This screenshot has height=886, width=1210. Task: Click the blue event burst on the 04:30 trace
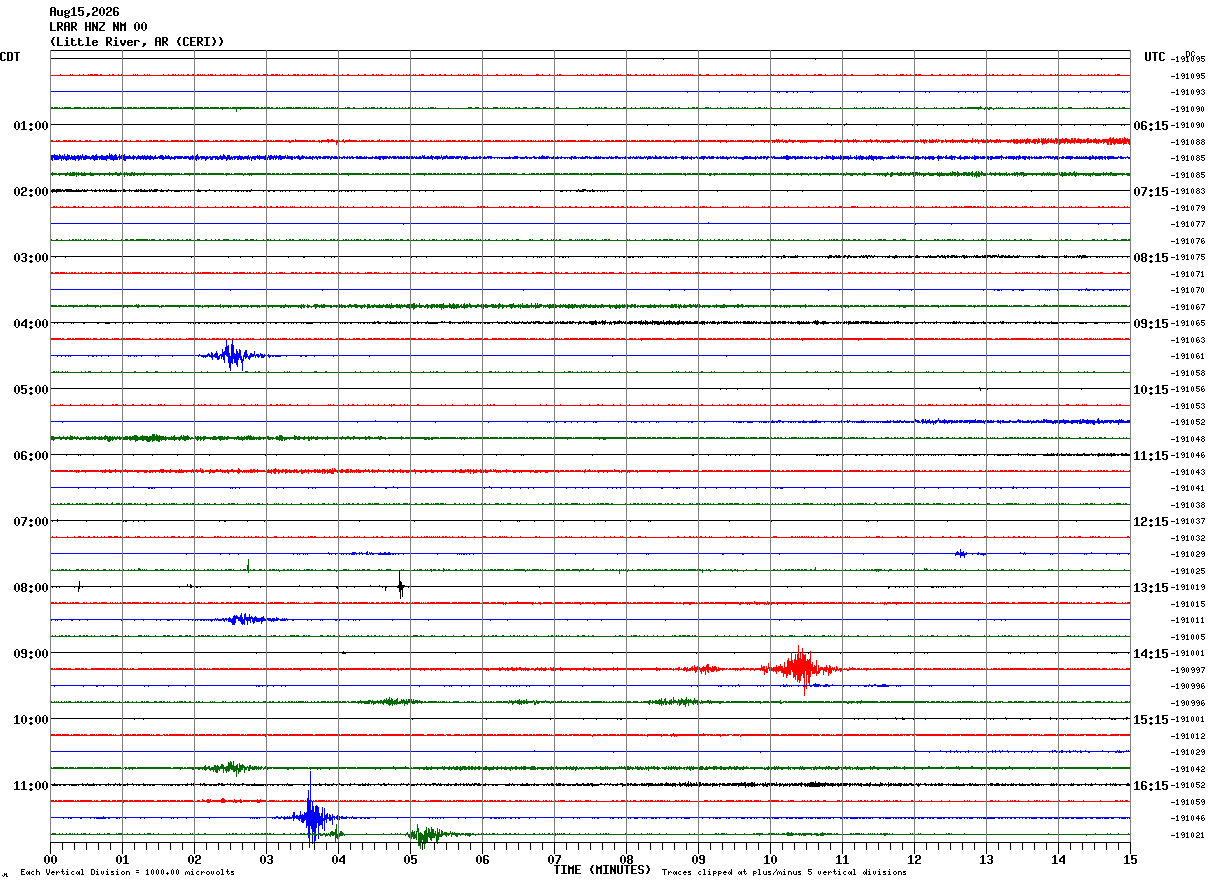tap(232, 355)
